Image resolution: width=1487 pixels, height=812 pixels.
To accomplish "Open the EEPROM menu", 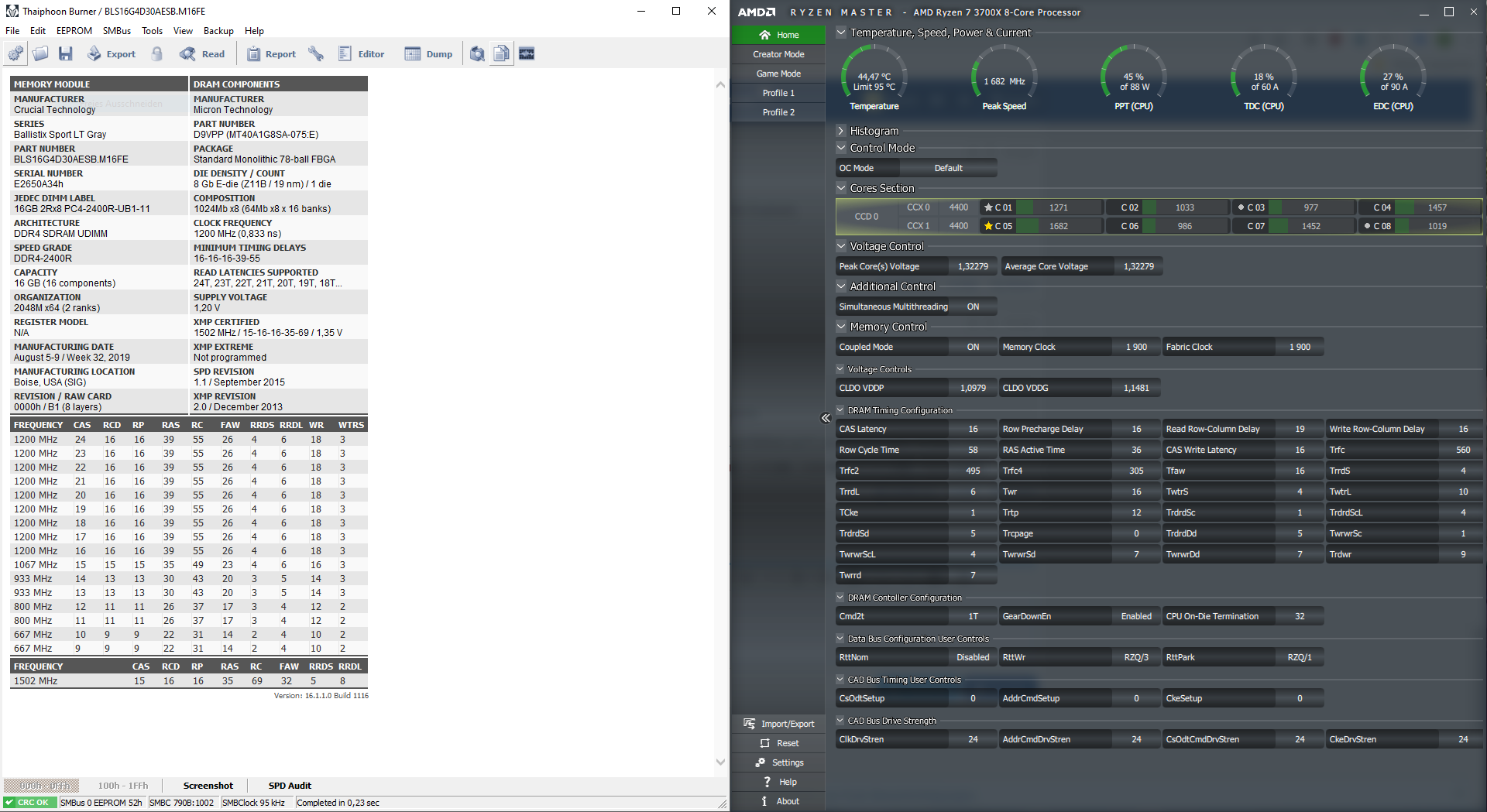I will click(74, 31).
